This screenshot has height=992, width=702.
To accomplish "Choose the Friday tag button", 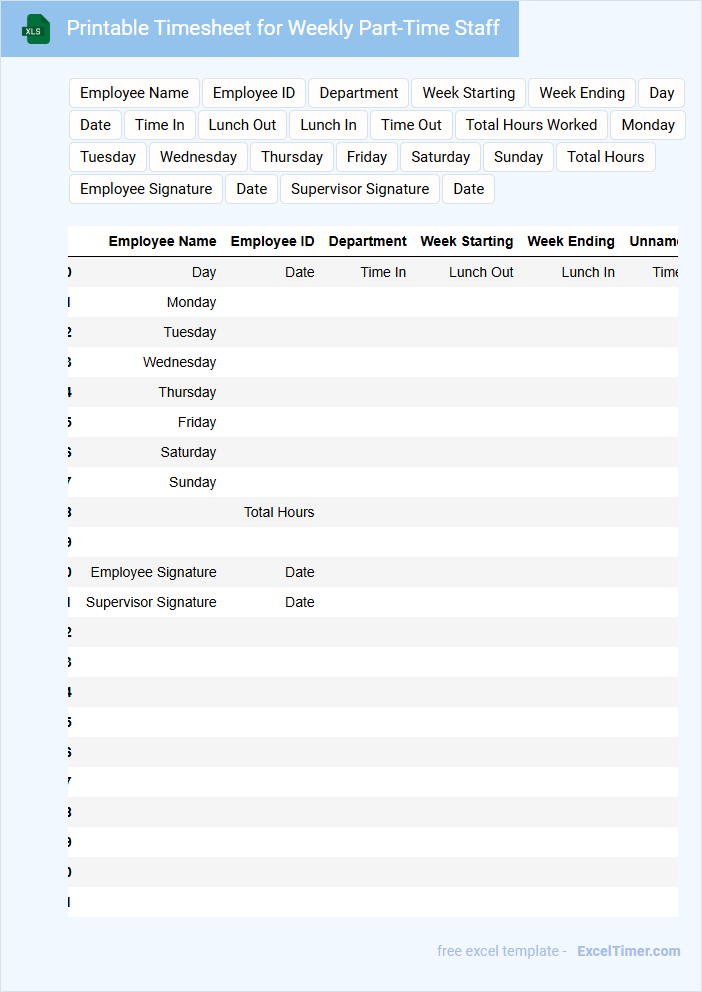I will point(367,157).
